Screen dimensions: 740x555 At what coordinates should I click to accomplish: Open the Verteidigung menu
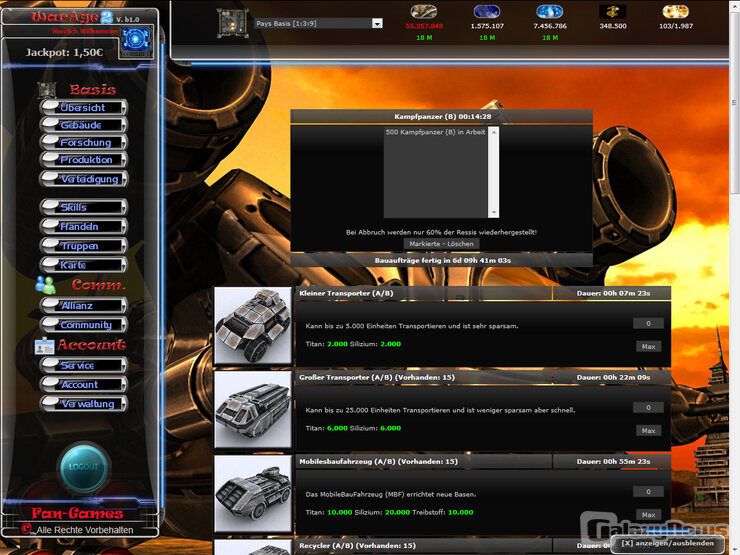pos(84,179)
